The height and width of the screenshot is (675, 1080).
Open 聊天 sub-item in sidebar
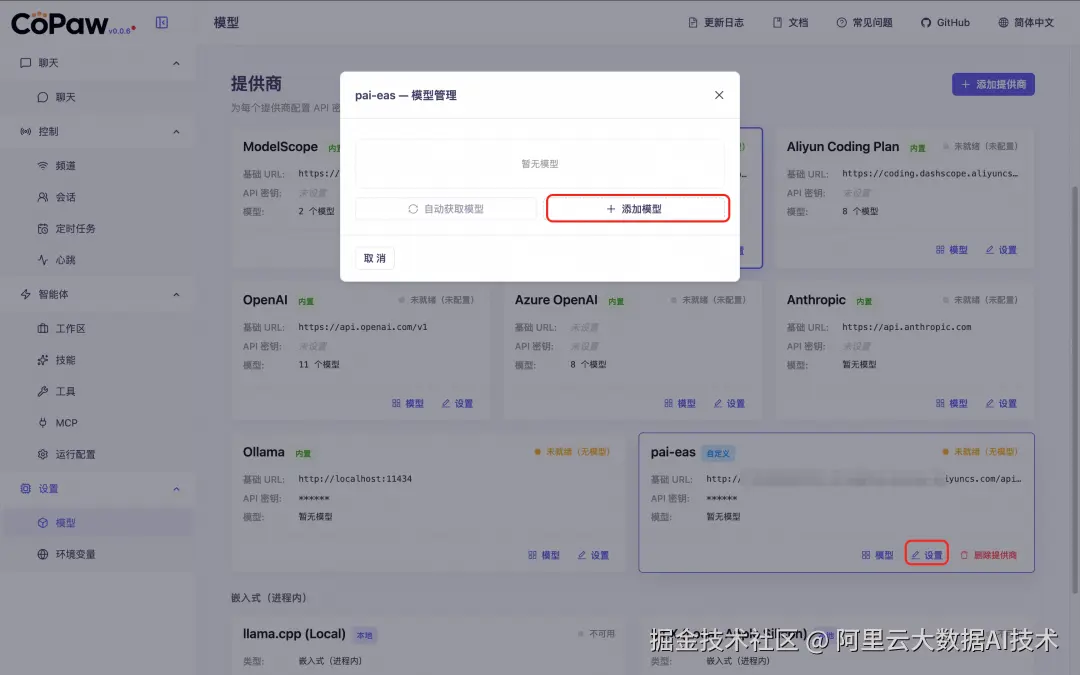(99, 97)
